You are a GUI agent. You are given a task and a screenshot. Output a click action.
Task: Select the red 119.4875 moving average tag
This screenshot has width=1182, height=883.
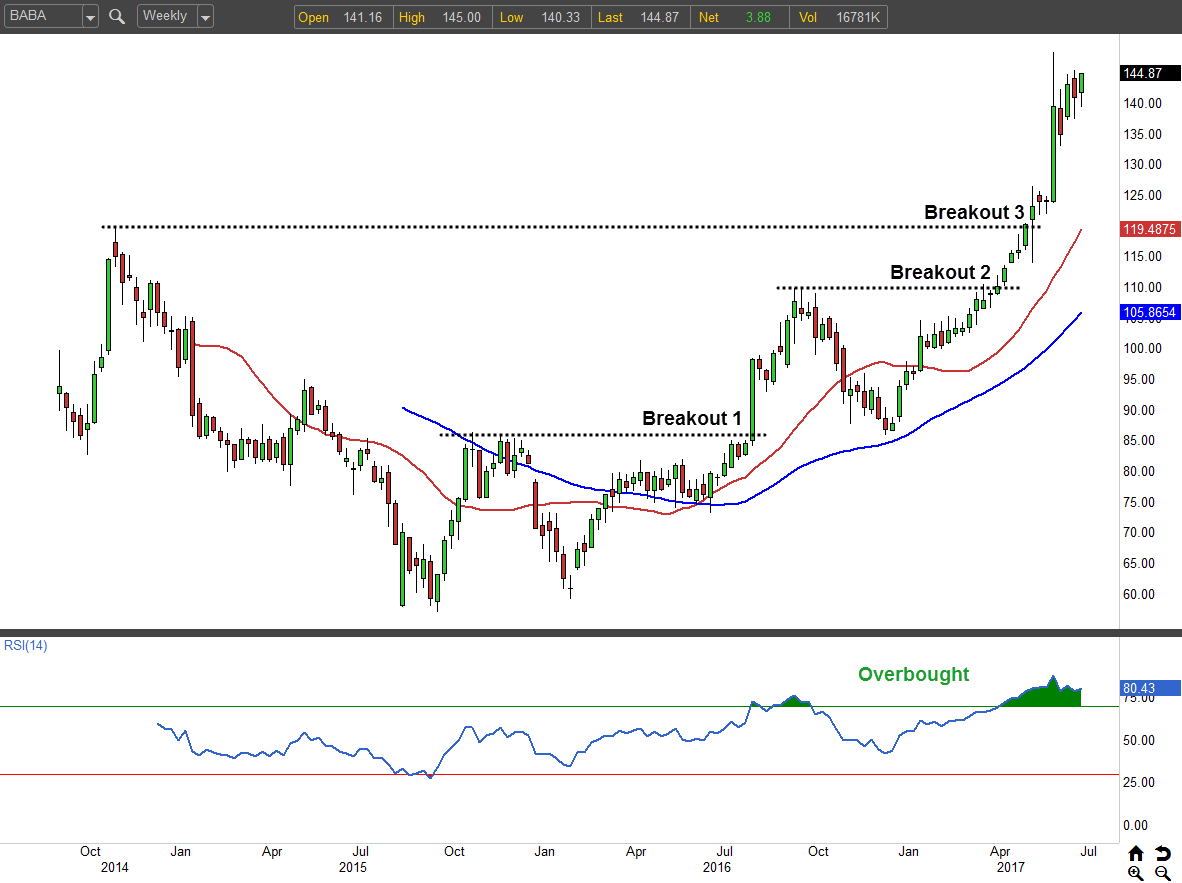click(1149, 229)
